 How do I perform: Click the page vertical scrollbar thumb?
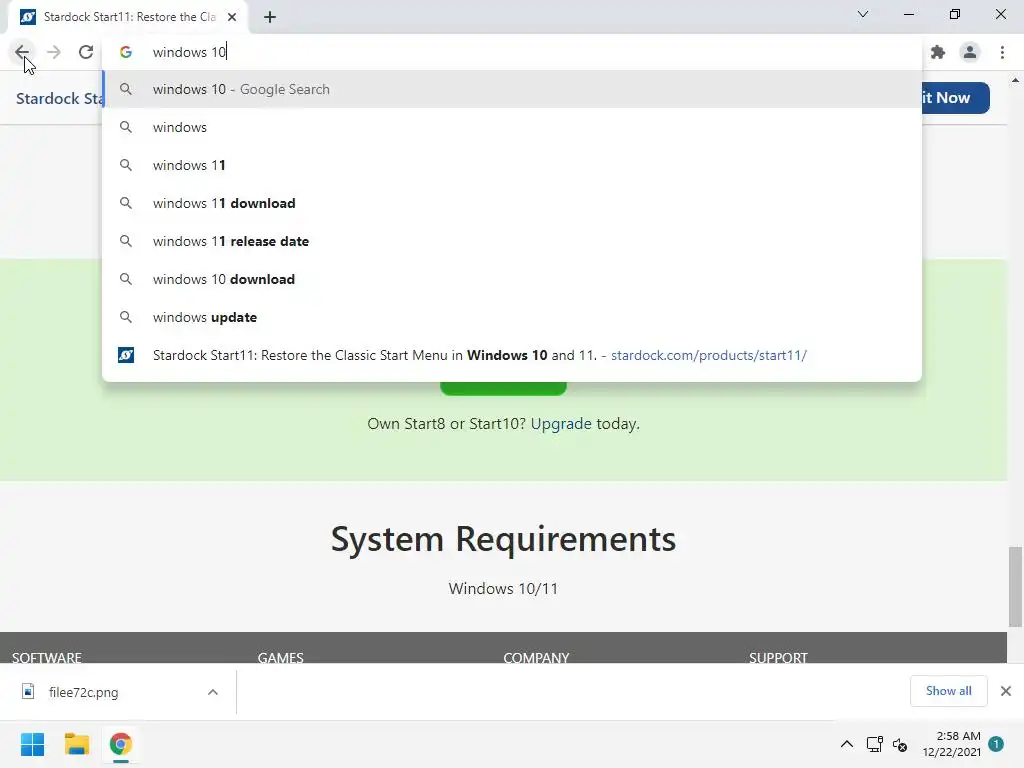[x=1015, y=586]
